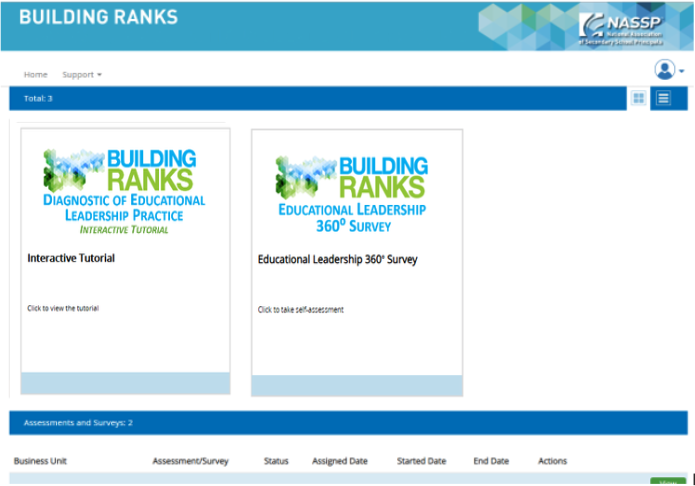This screenshot has height=486, width=695.
Task: Click the Actions column header
Action: coord(552,461)
